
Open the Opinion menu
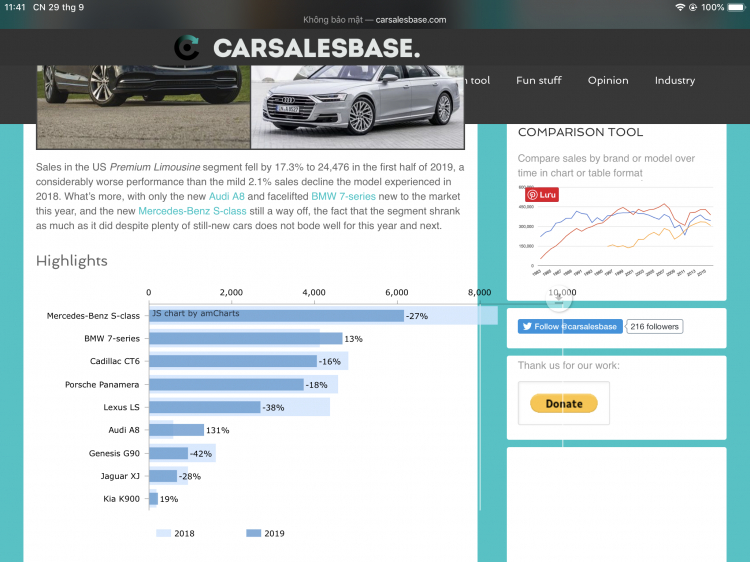608,80
